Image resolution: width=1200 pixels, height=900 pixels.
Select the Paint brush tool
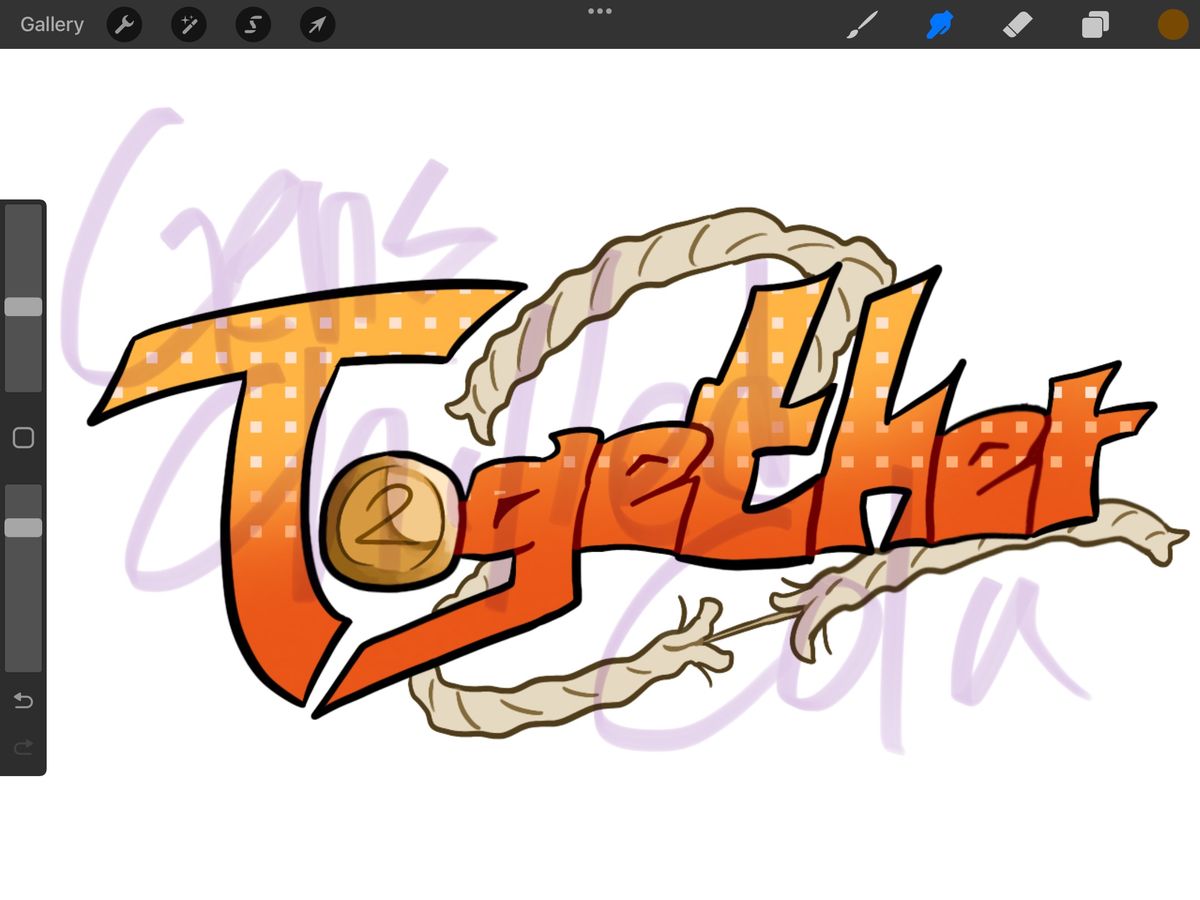point(862,25)
